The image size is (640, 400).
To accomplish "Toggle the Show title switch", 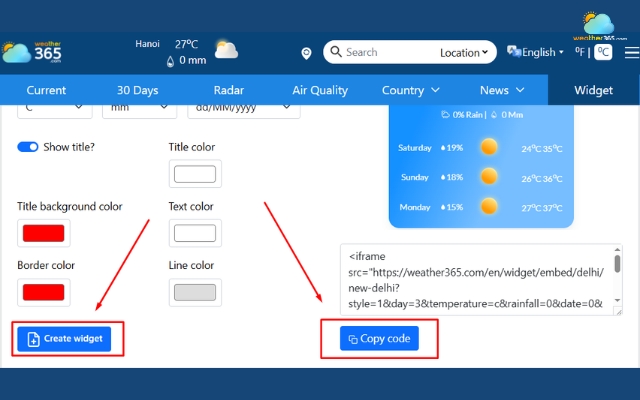I will (28, 147).
